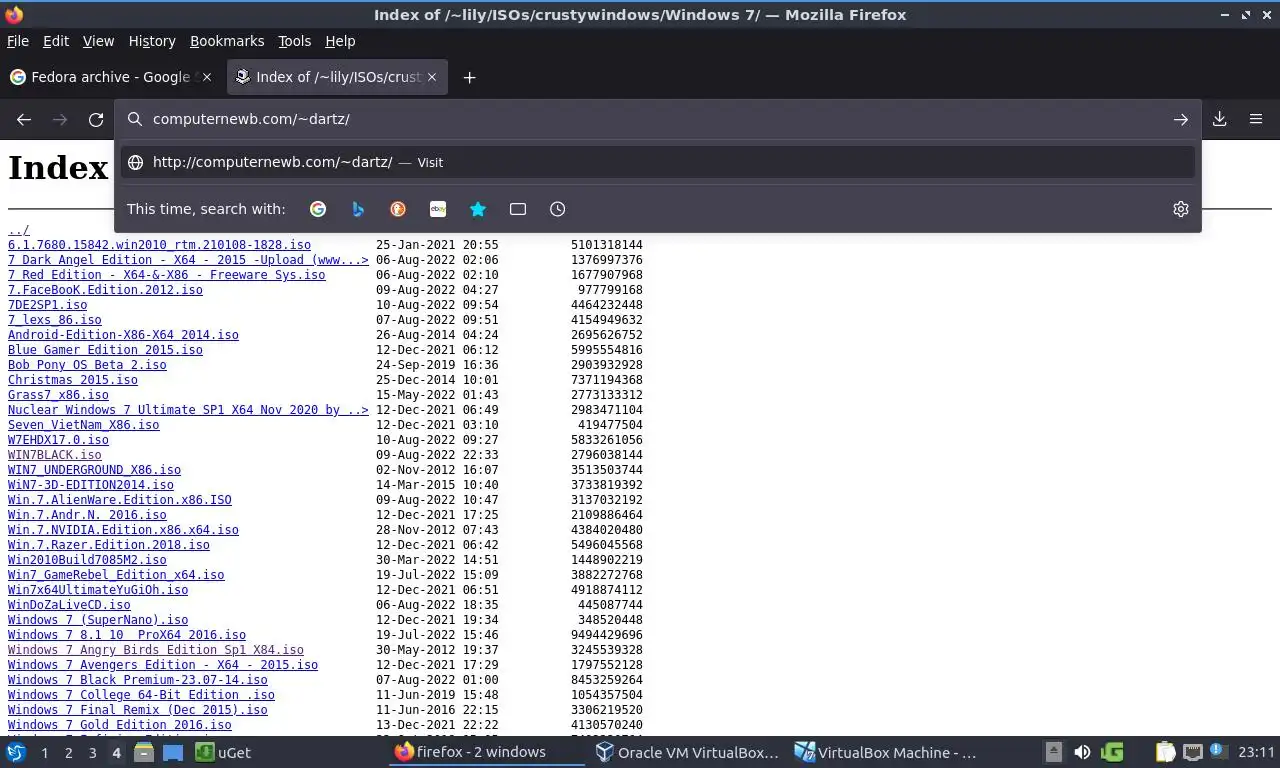
Task: Switch to the VirtualBox Machine taskbar window
Action: pos(887,752)
